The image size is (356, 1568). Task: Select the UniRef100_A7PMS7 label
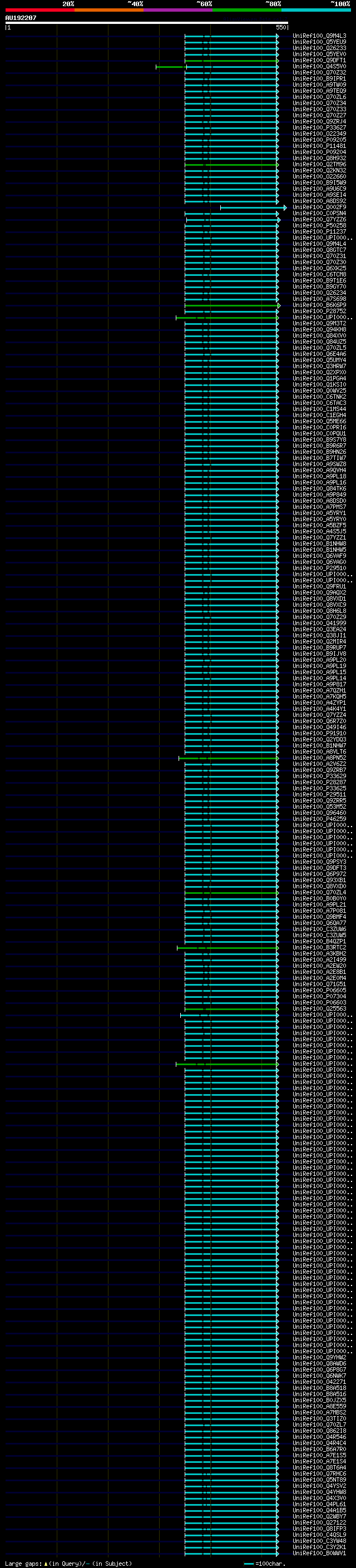(319, 507)
